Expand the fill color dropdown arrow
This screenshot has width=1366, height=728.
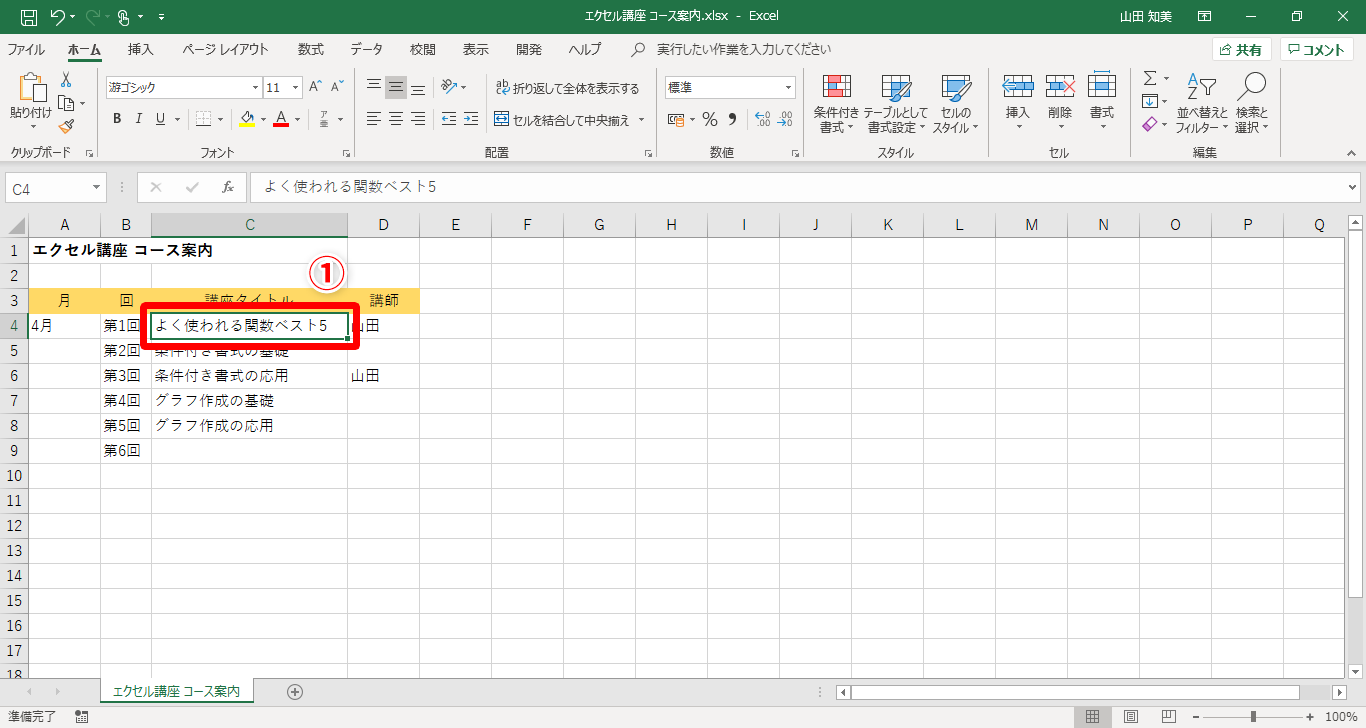(263, 119)
